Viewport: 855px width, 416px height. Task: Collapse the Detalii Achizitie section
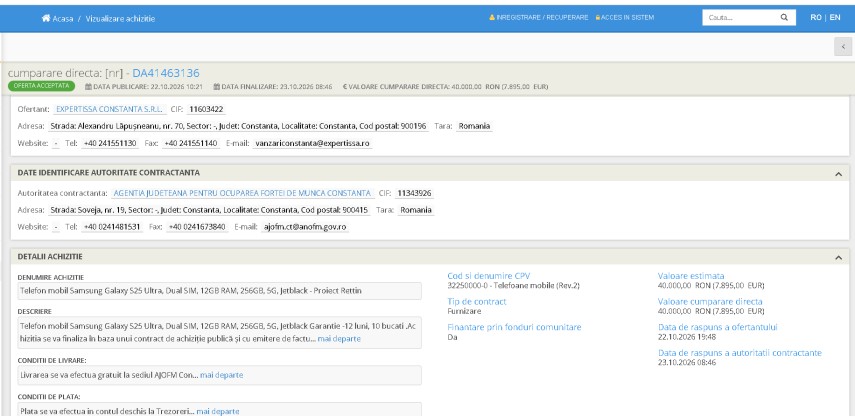[x=839, y=257]
